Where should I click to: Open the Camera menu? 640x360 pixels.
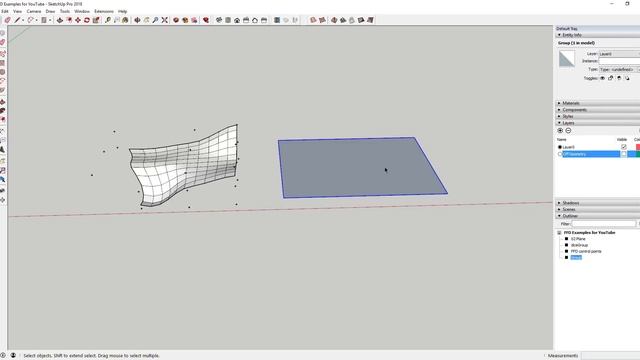point(34,11)
